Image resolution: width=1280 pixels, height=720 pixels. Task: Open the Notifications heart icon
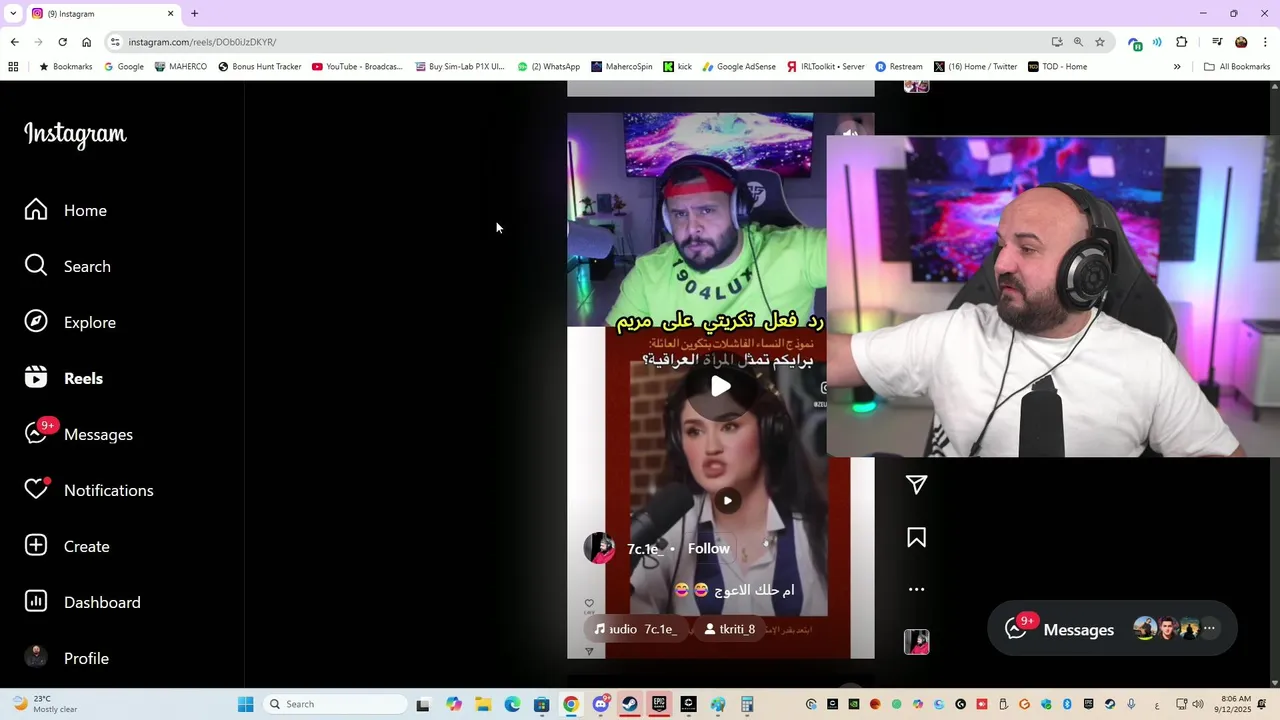click(36, 490)
